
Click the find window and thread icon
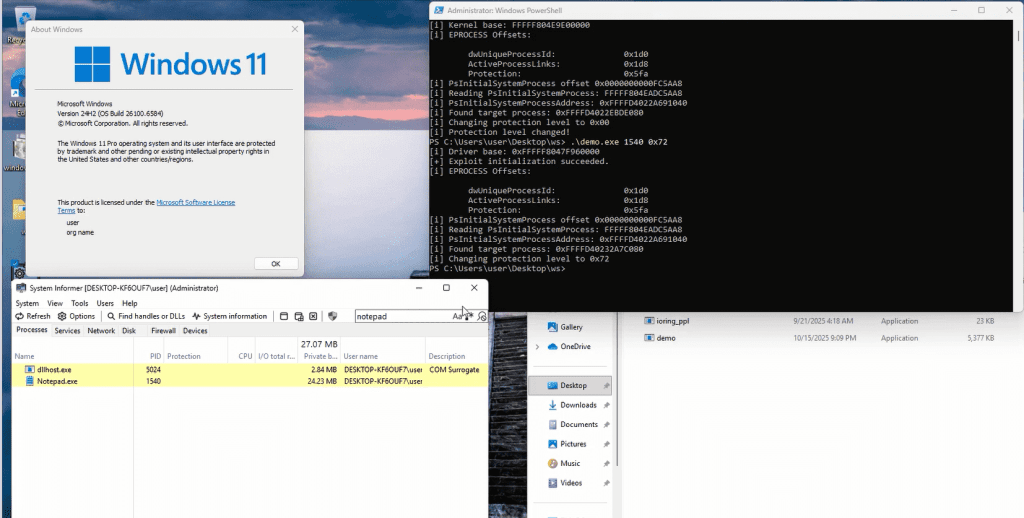tap(298, 316)
